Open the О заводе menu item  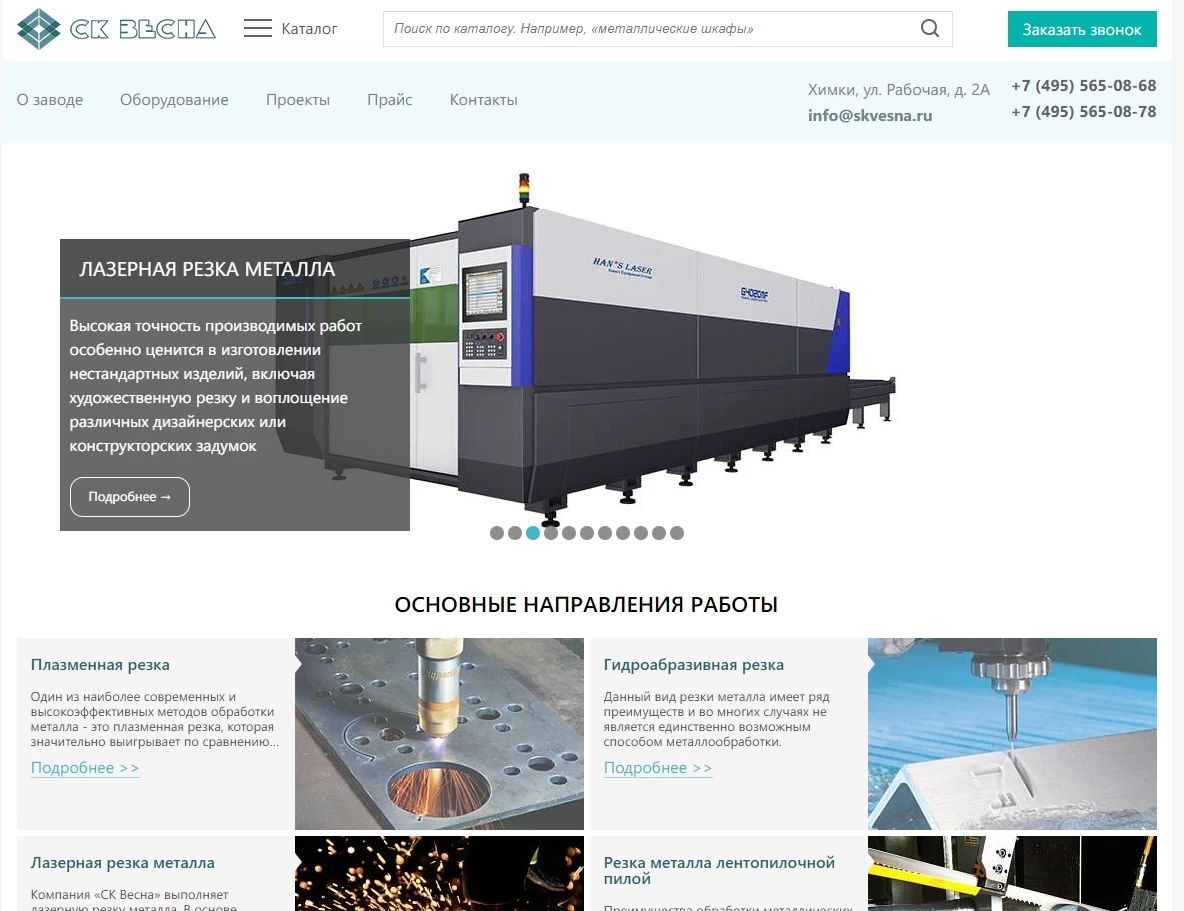point(50,100)
